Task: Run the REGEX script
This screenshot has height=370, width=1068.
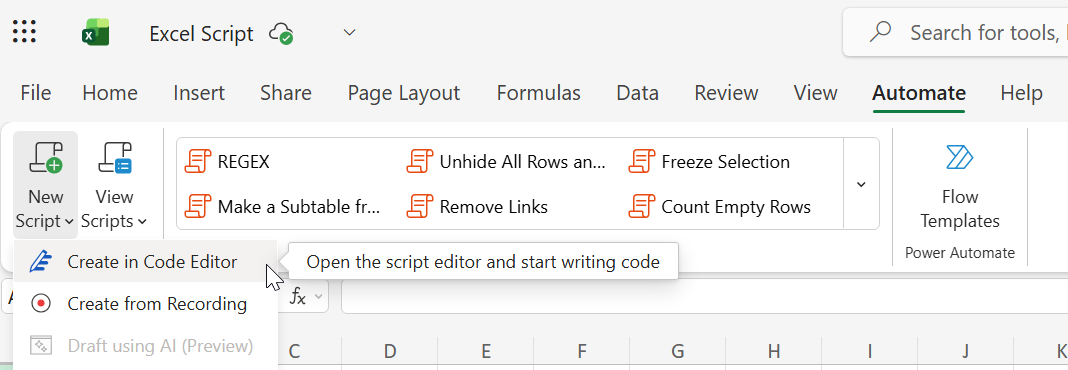Action: click(227, 162)
